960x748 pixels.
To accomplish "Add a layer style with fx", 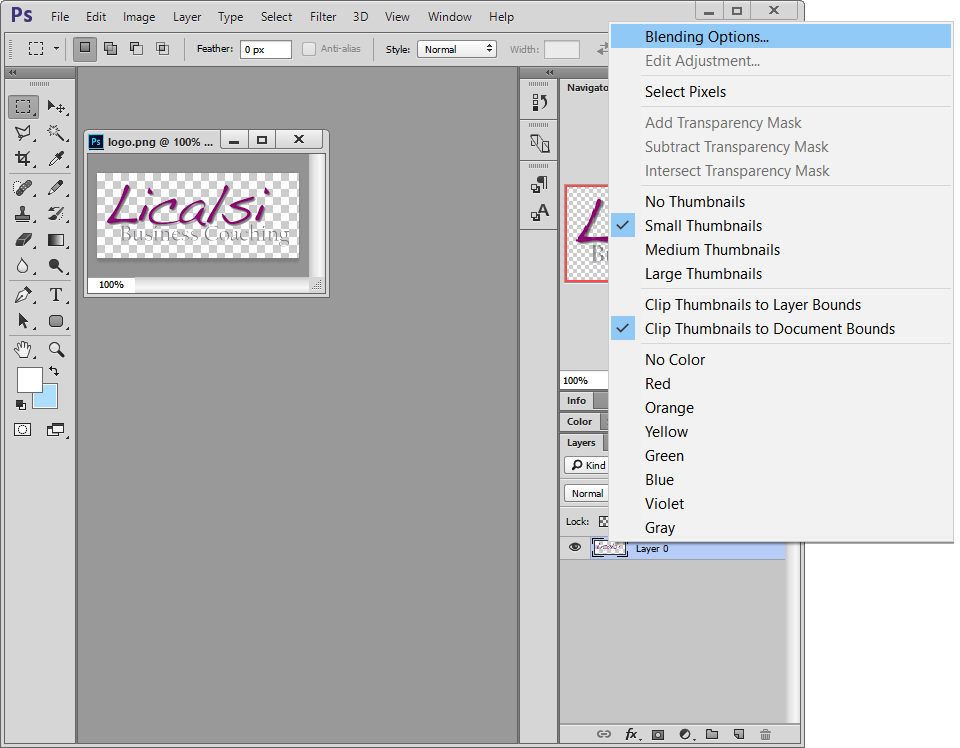I will click(x=631, y=734).
